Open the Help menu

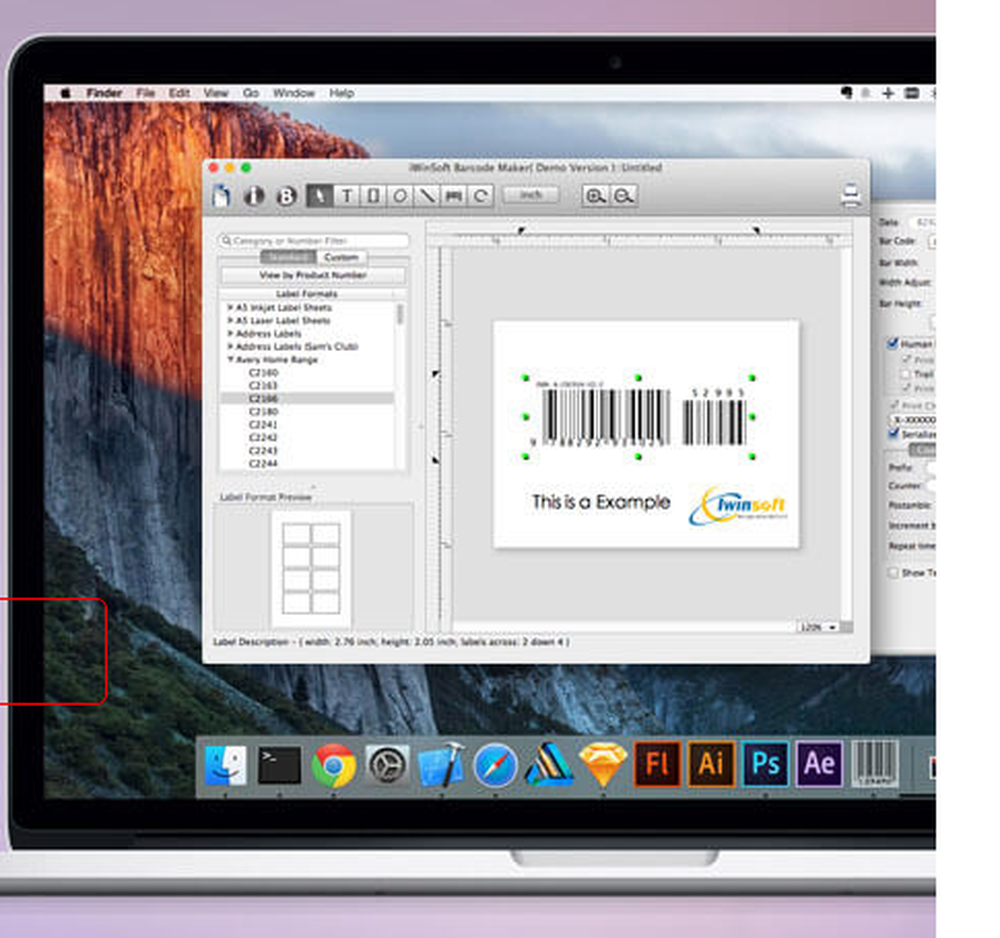(x=342, y=93)
